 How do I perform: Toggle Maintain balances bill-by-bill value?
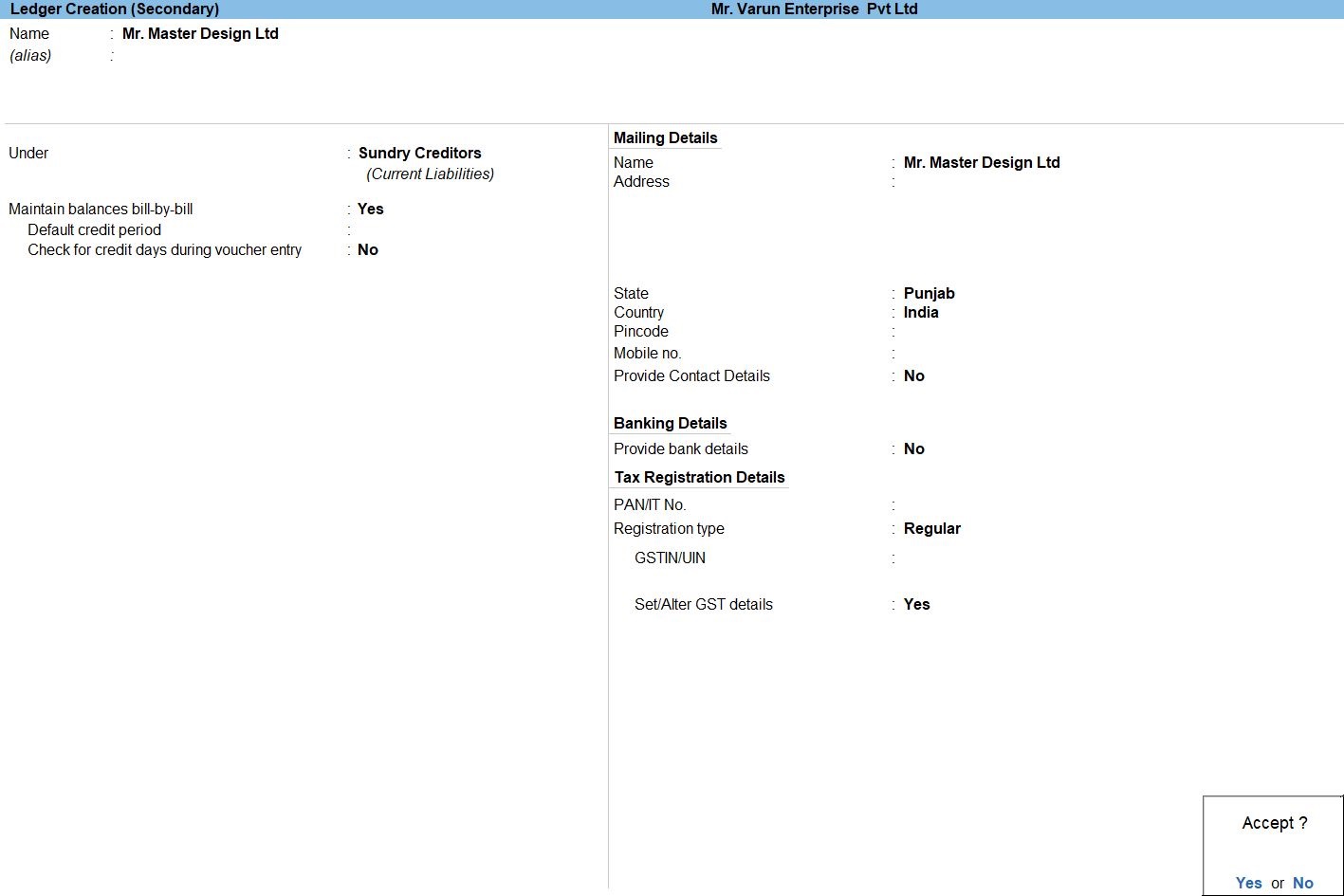pyautogui.click(x=370, y=209)
